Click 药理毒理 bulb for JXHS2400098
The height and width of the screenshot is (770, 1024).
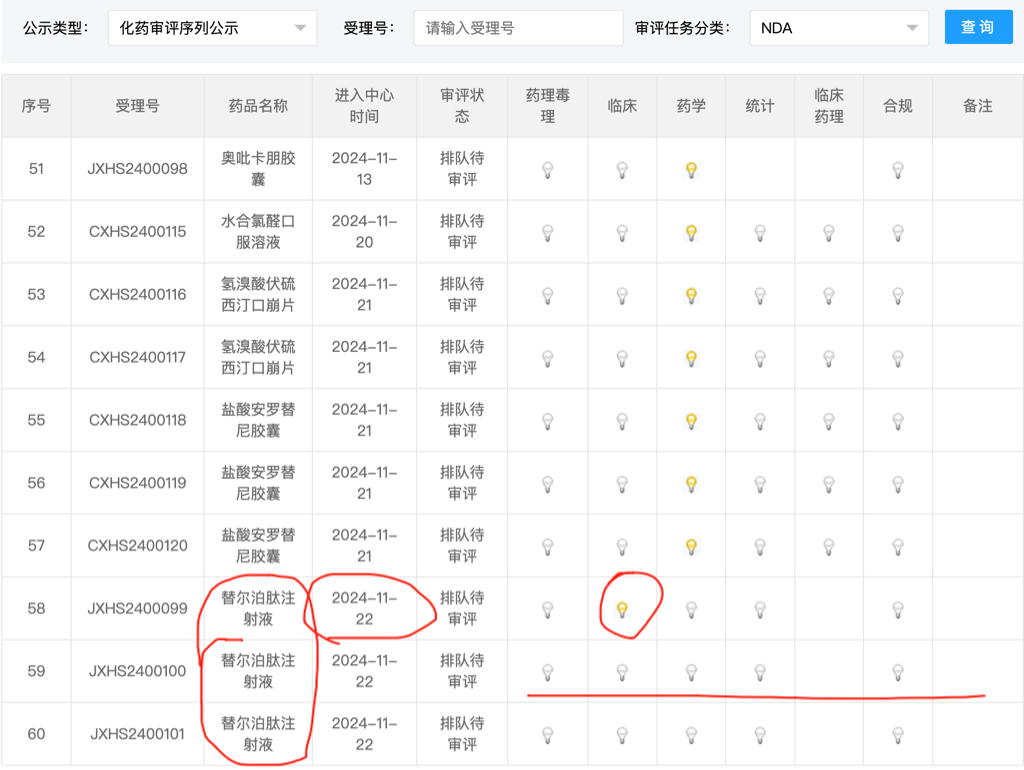point(547,170)
